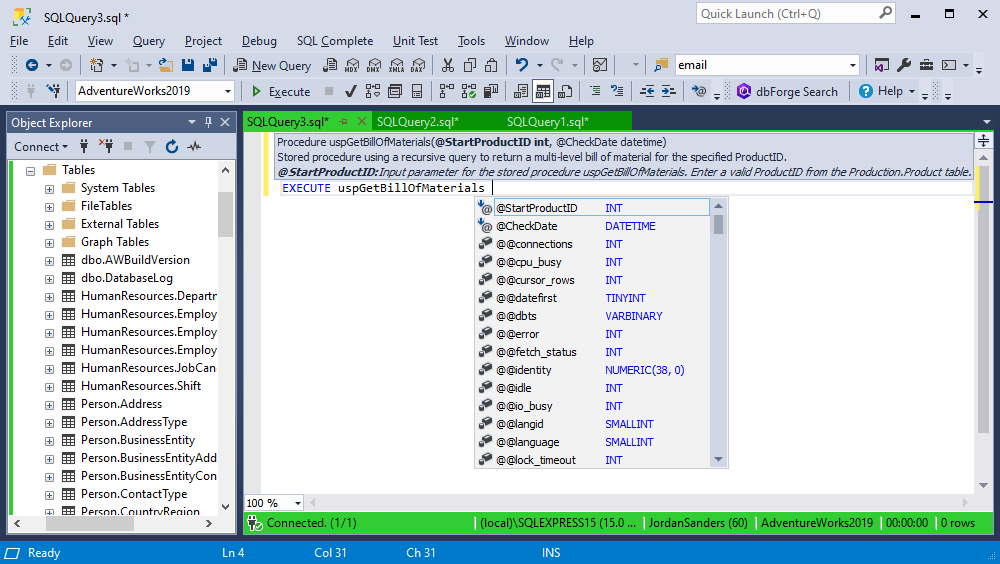Click the Properties wrench icon
The height and width of the screenshot is (564, 1000).
point(904,65)
